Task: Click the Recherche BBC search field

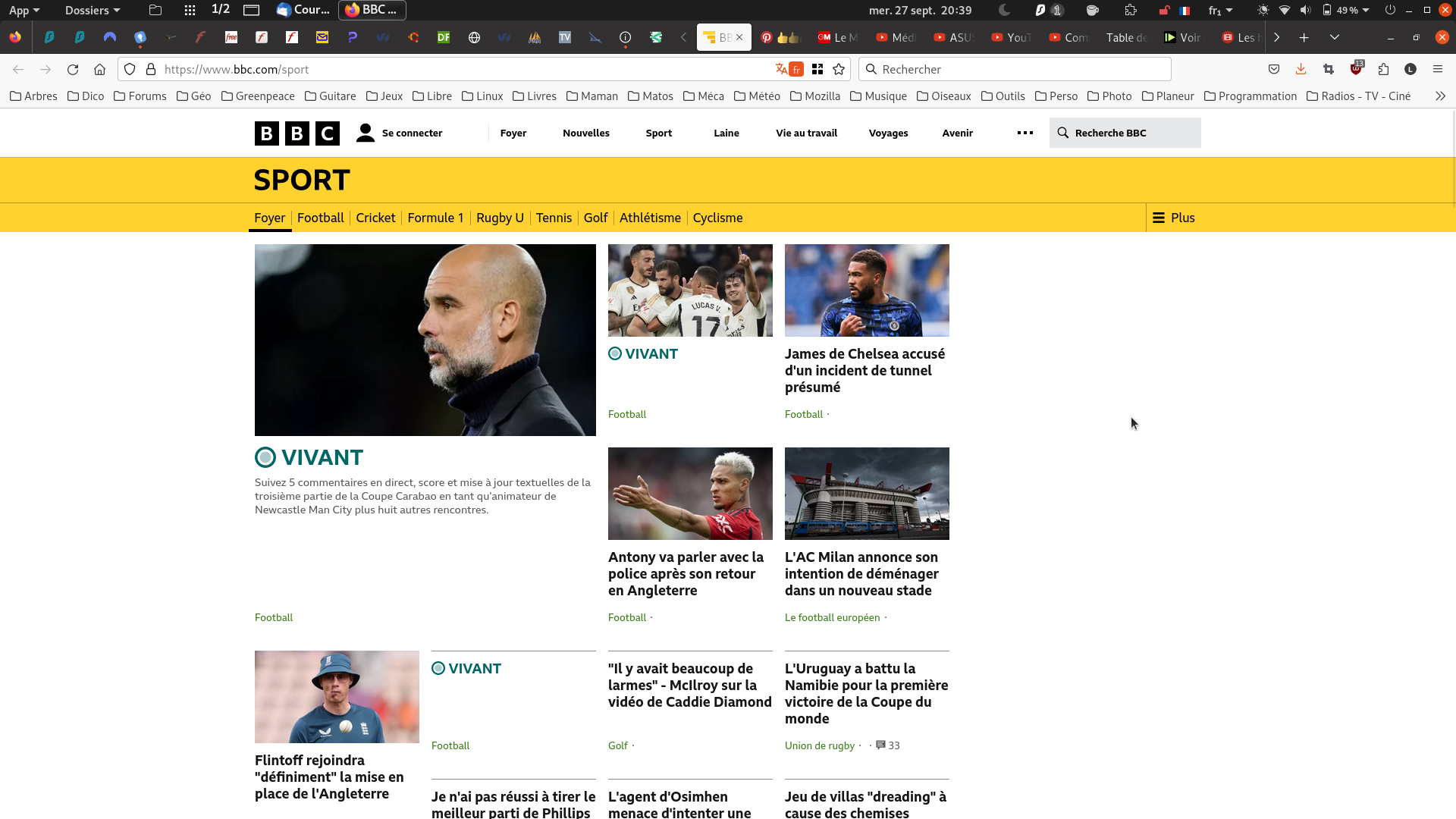Action: click(1125, 133)
